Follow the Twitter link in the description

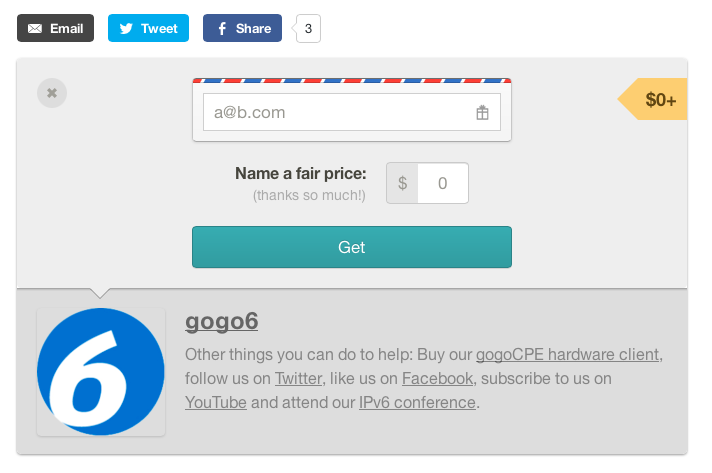coord(298,378)
